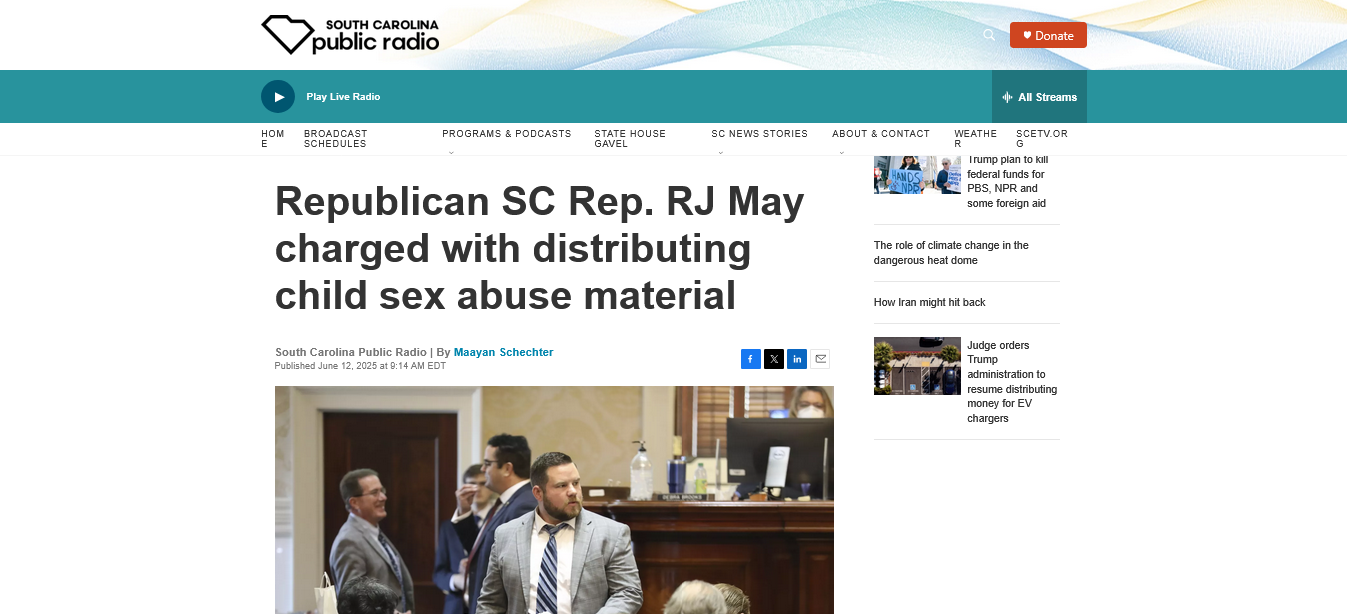Viewport: 1348px width, 614px height.
Task: Open the All Streams panel
Action: [1039, 97]
